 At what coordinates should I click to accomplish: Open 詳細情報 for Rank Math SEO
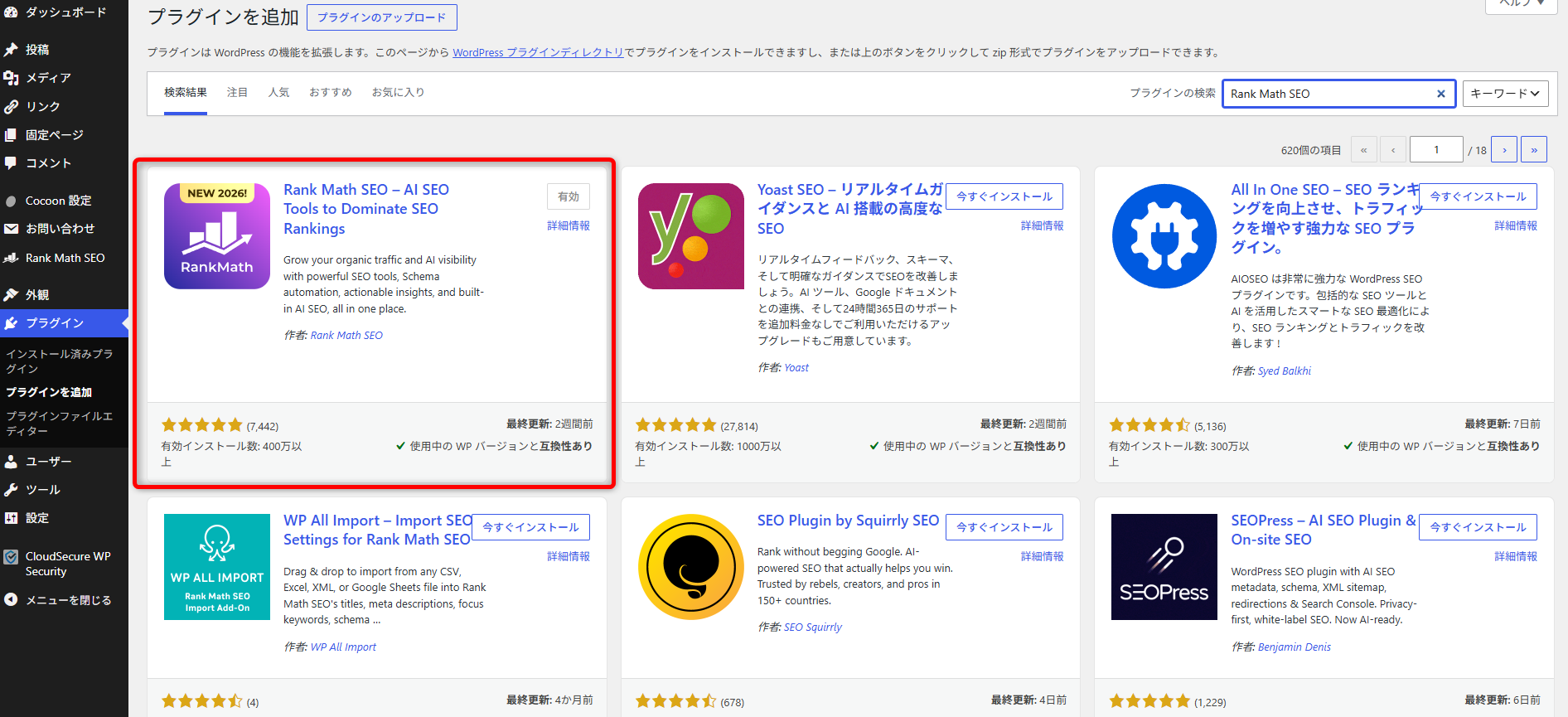pyautogui.click(x=569, y=225)
